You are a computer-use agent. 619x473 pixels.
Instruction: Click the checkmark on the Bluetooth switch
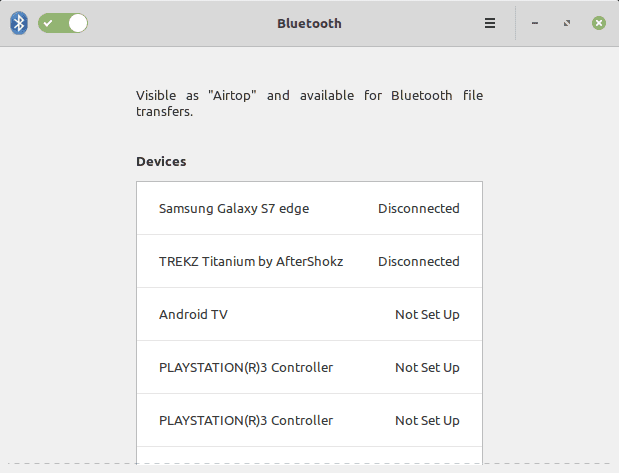click(50, 23)
